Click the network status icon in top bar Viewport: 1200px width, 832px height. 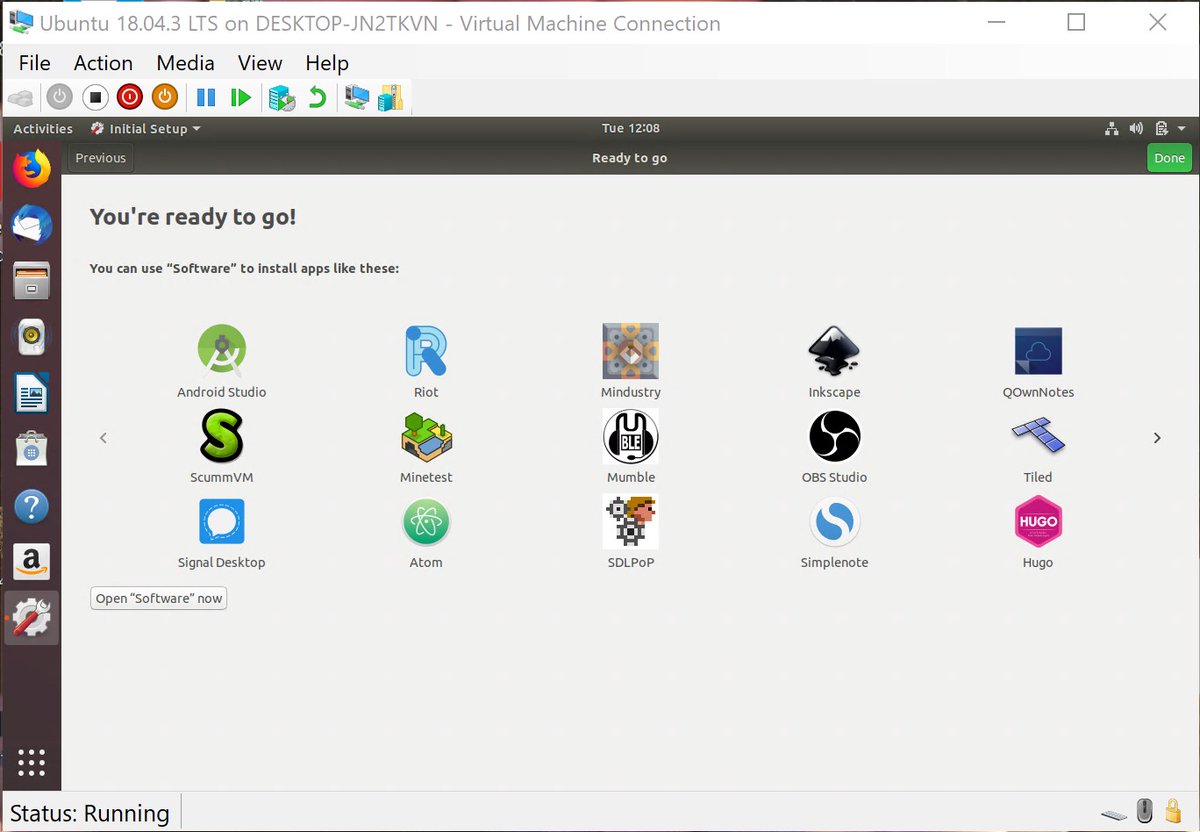tap(1111, 129)
